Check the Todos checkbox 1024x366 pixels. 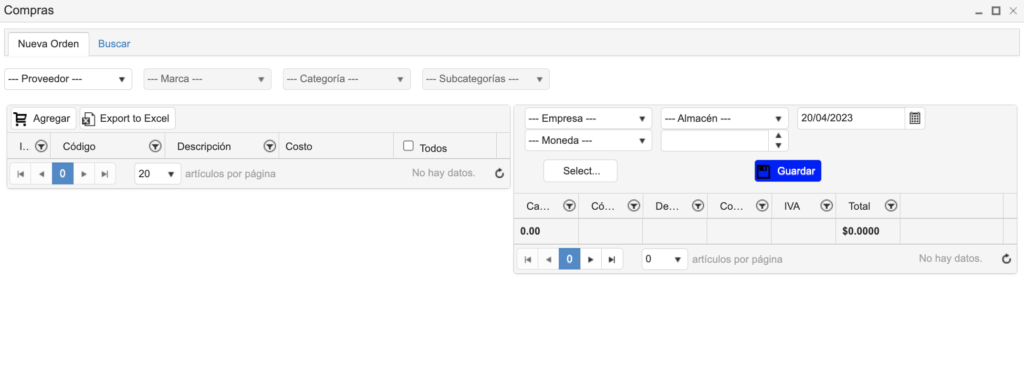click(408, 146)
